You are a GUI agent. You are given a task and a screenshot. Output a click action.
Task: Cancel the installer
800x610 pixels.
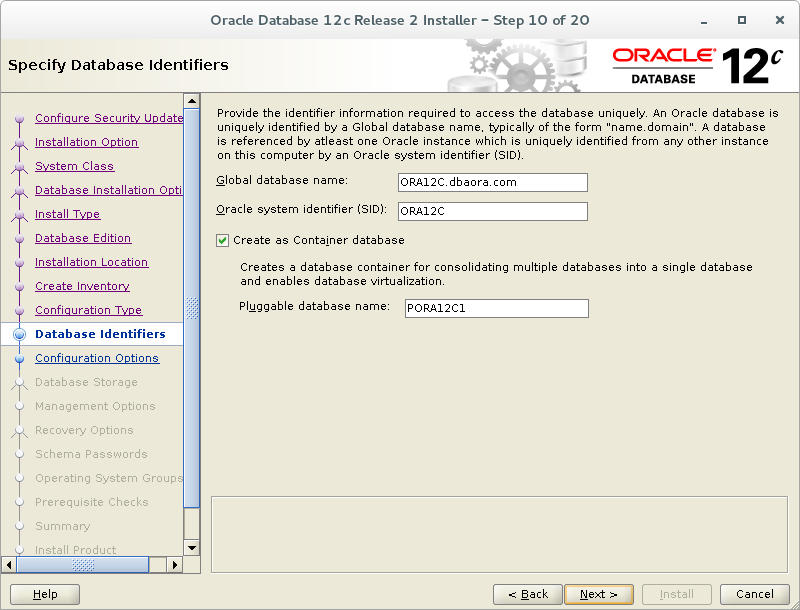(x=755, y=594)
